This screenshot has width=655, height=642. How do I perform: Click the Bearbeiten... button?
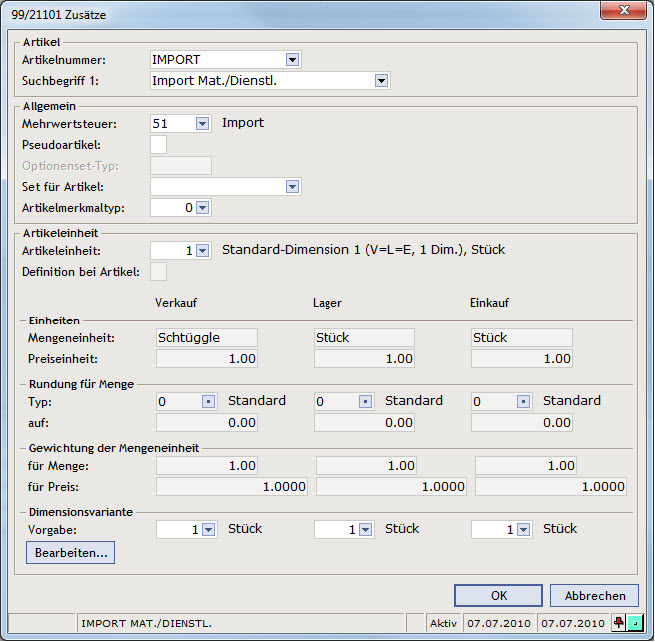point(71,553)
